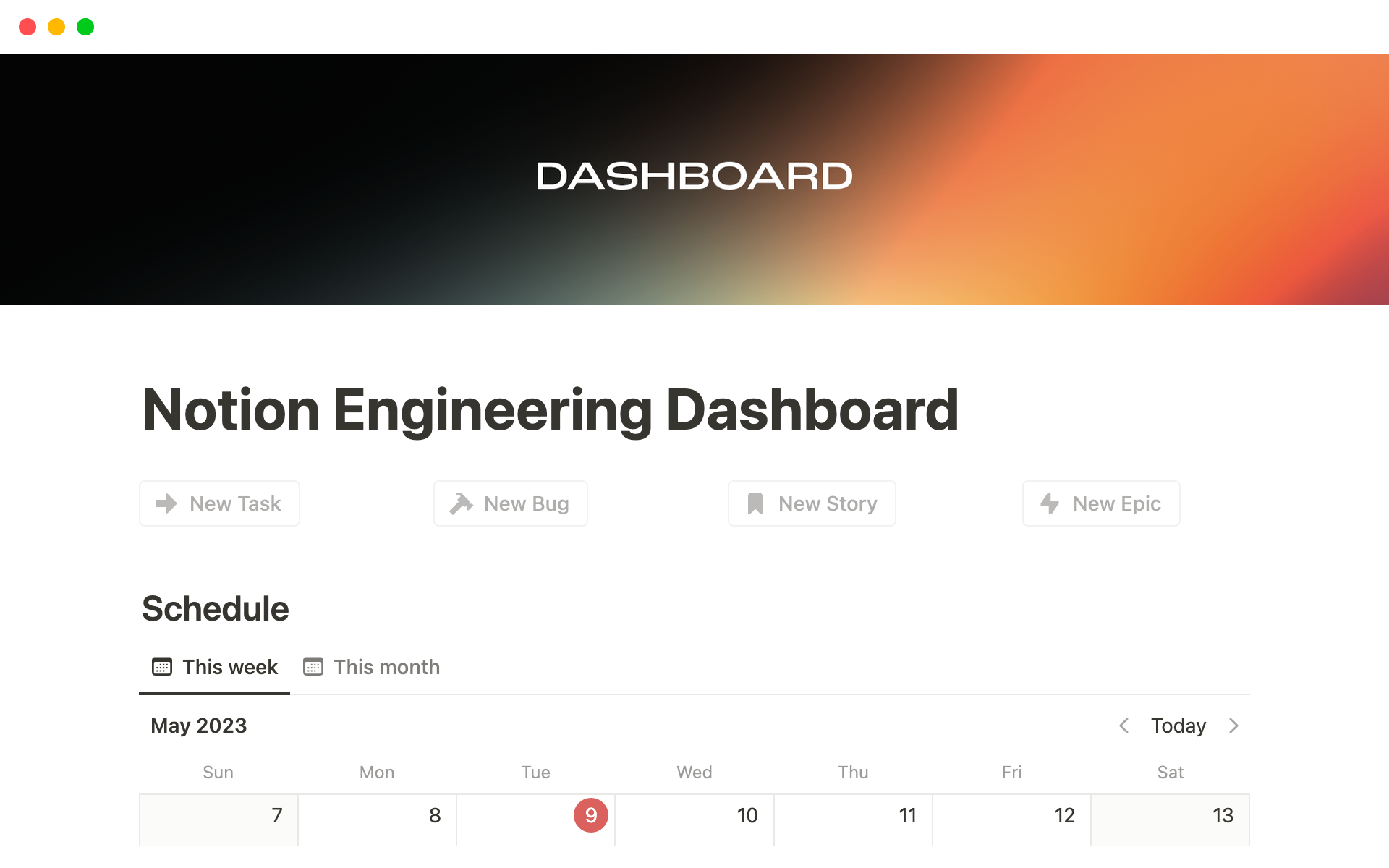1389x868 pixels.
Task: Click on Wednesday May 10 cell
Action: 692,830
